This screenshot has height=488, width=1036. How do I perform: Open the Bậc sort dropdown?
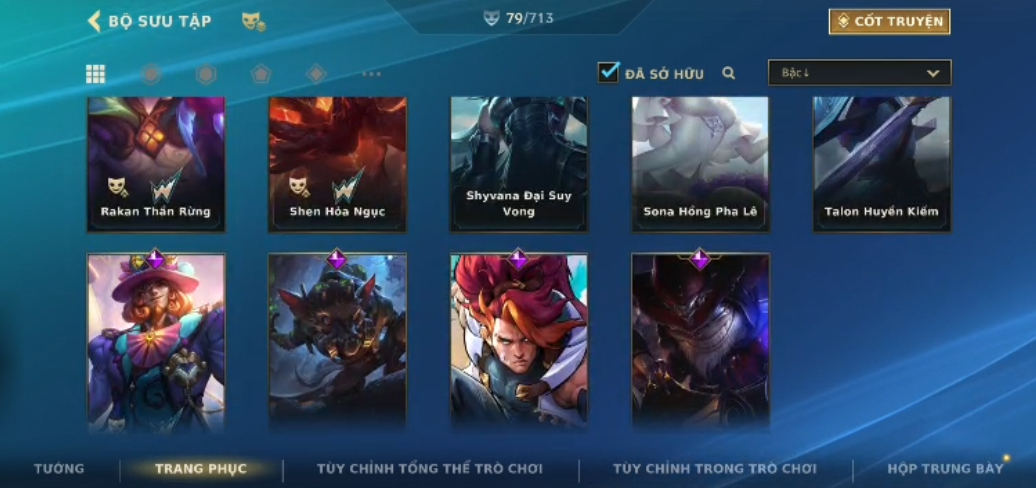pyautogui.click(x=860, y=73)
